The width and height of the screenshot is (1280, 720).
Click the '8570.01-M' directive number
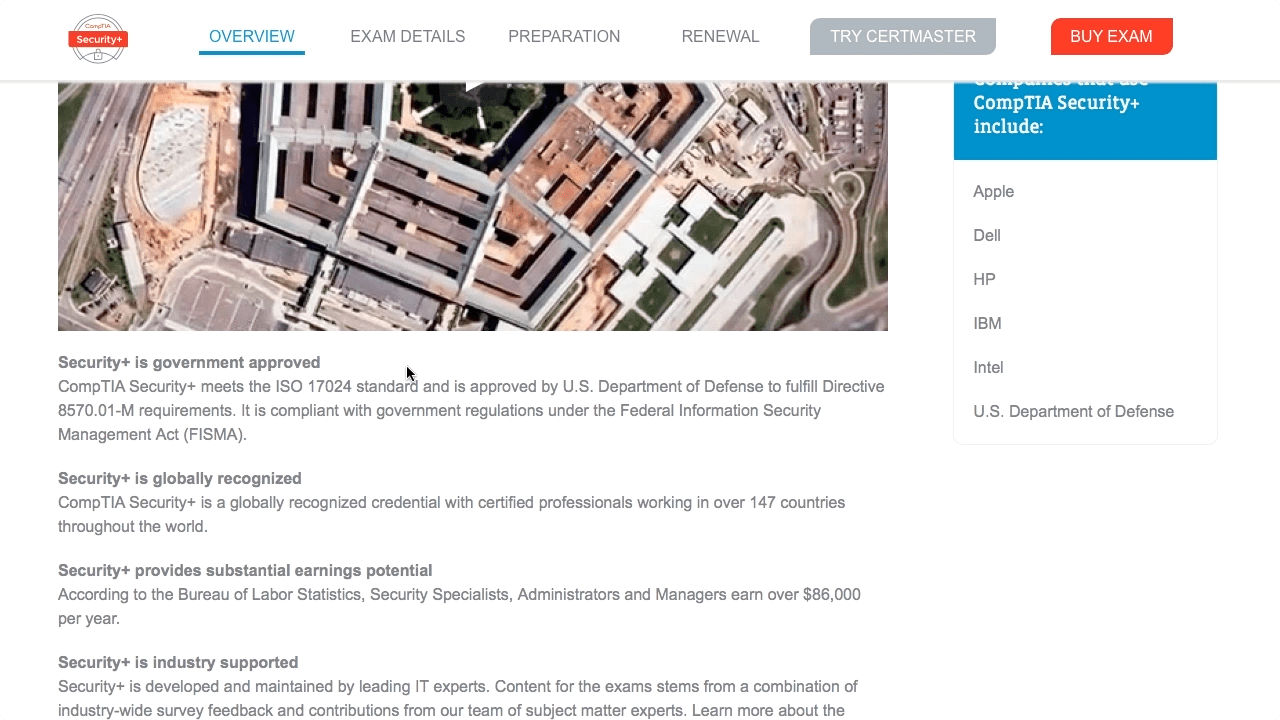pyautogui.click(x=97, y=411)
